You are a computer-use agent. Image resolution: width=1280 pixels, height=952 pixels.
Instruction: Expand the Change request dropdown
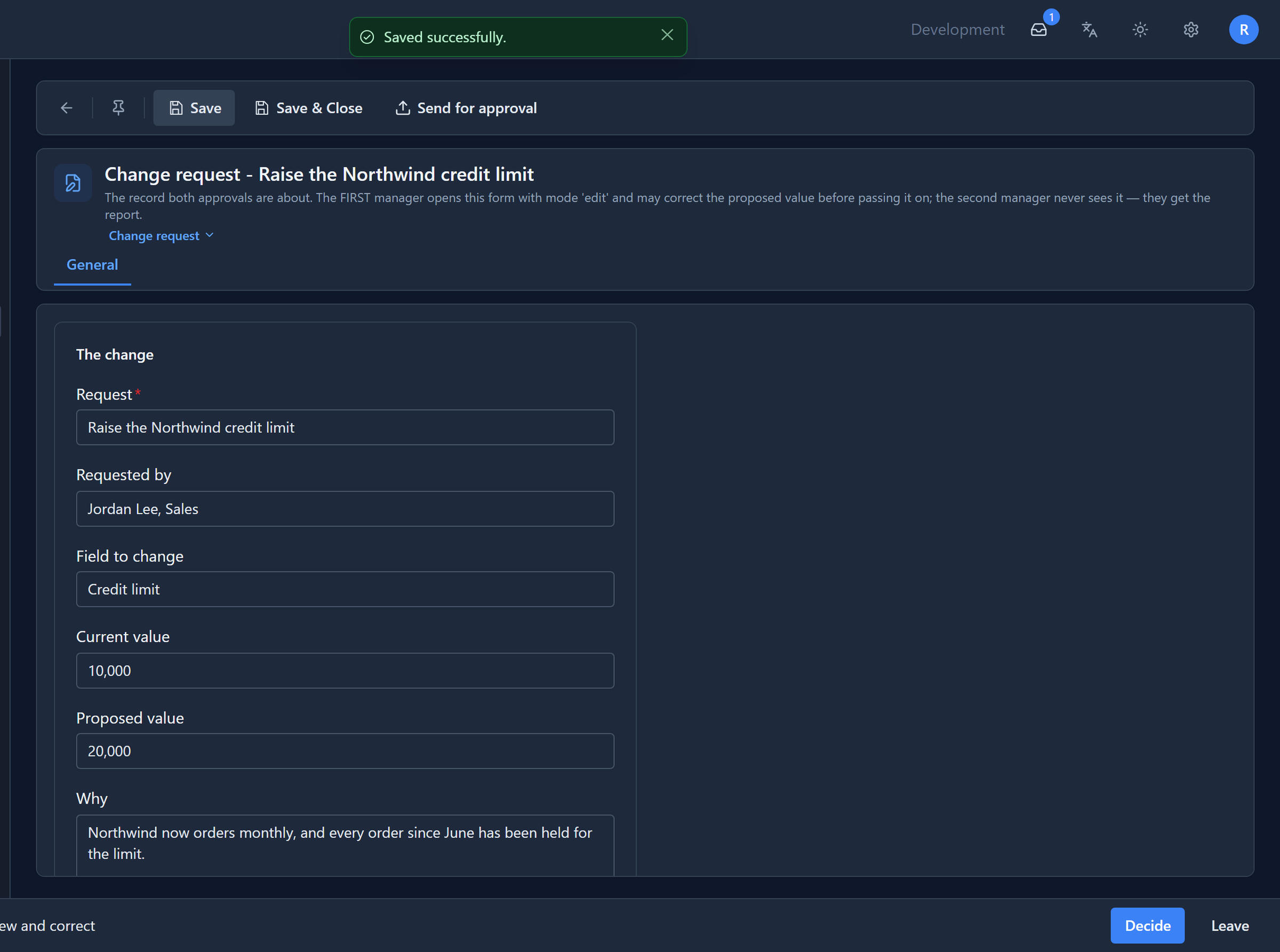pos(162,236)
